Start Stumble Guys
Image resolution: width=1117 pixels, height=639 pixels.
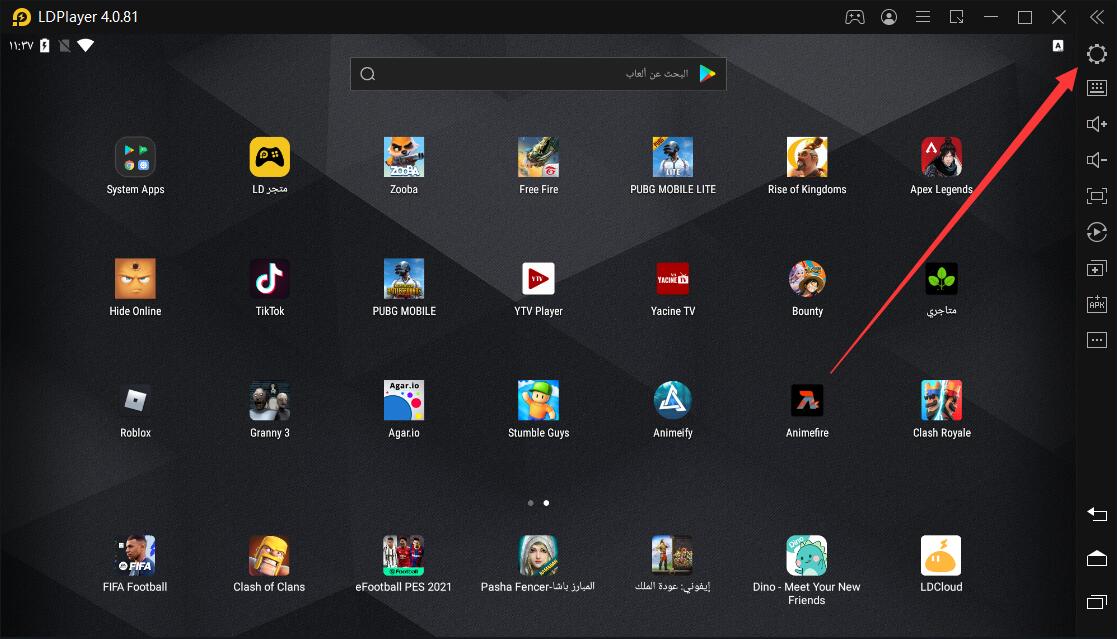(539, 400)
